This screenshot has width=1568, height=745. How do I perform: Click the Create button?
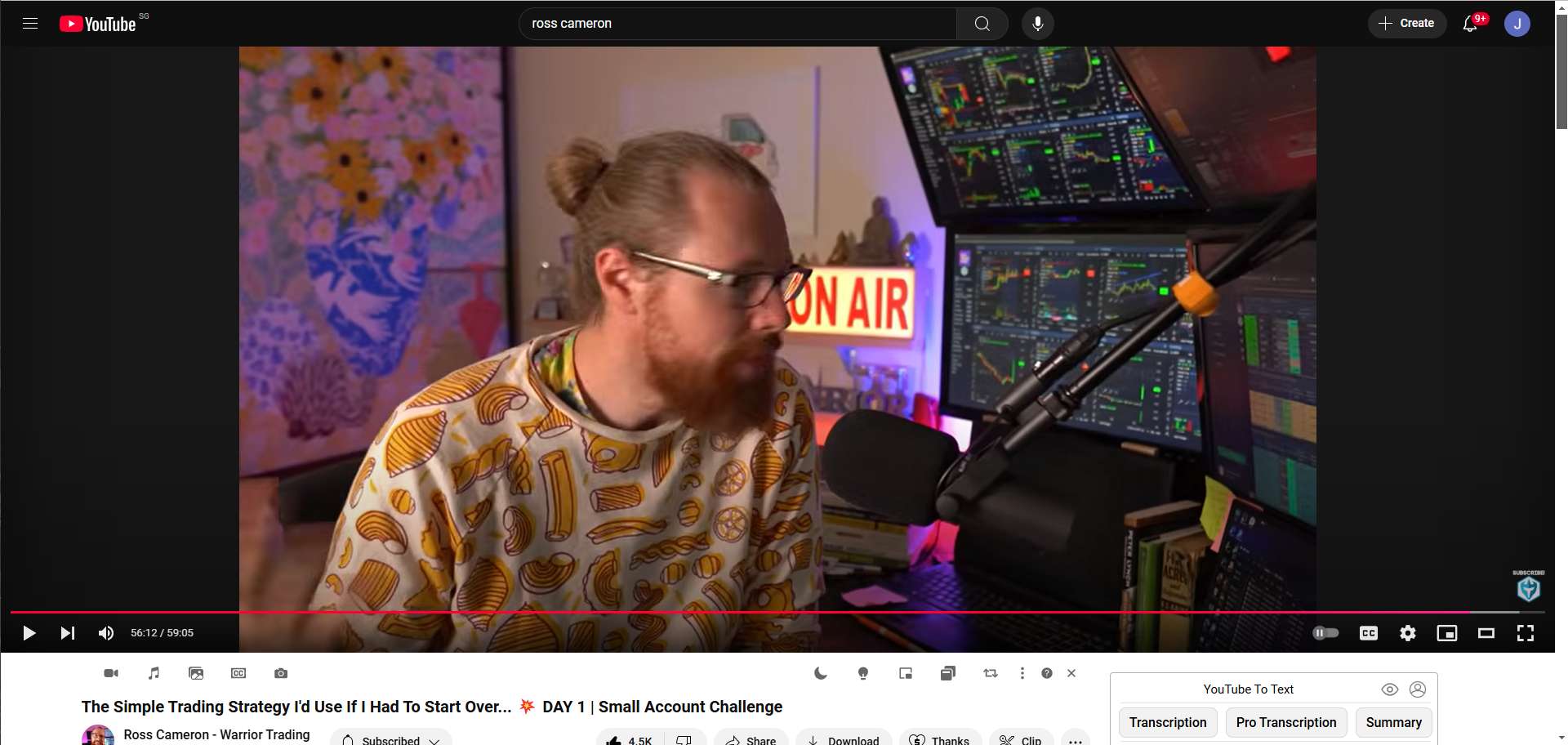(1406, 24)
